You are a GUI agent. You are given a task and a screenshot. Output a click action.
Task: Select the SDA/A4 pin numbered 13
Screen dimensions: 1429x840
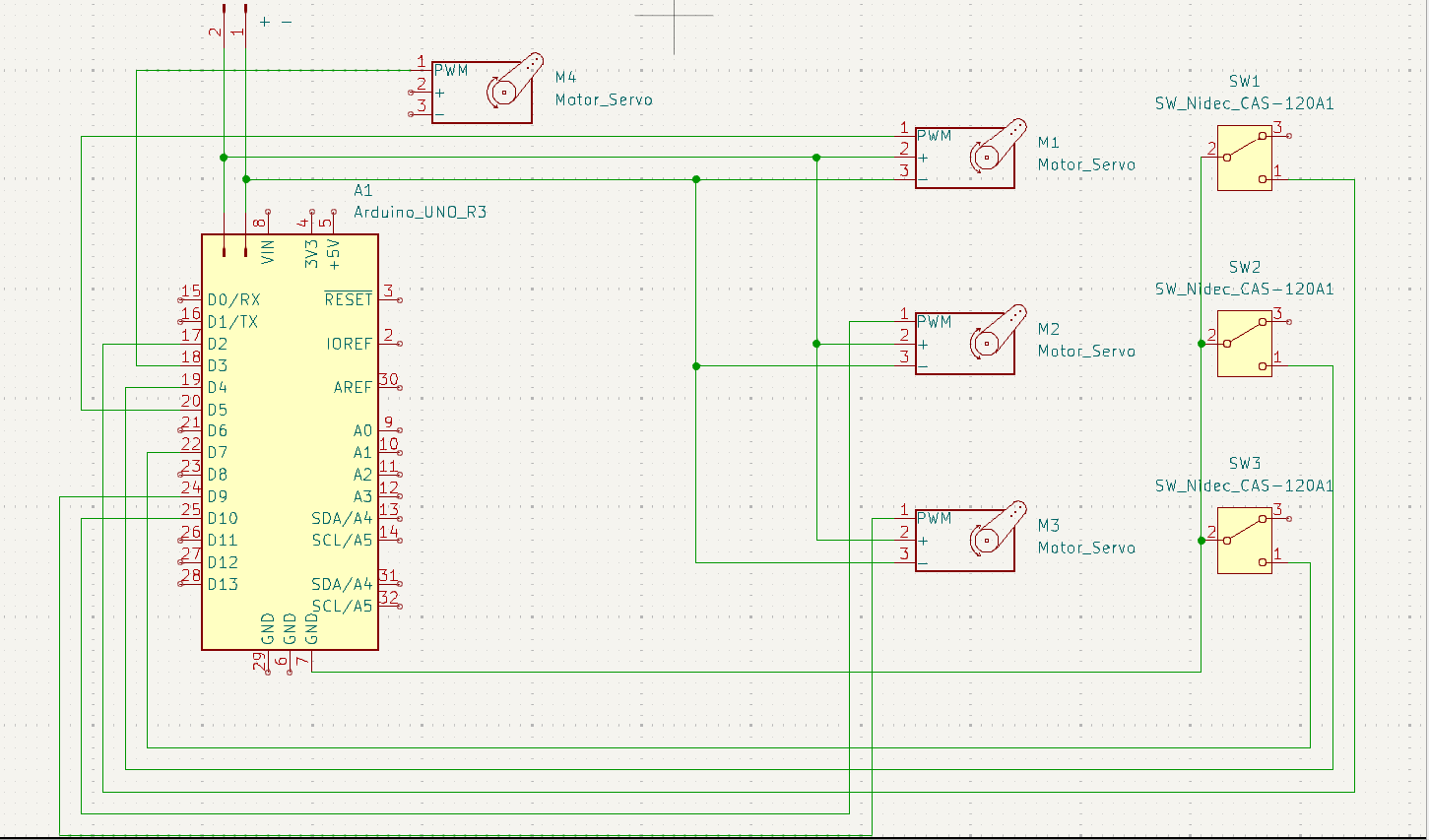tap(342, 518)
